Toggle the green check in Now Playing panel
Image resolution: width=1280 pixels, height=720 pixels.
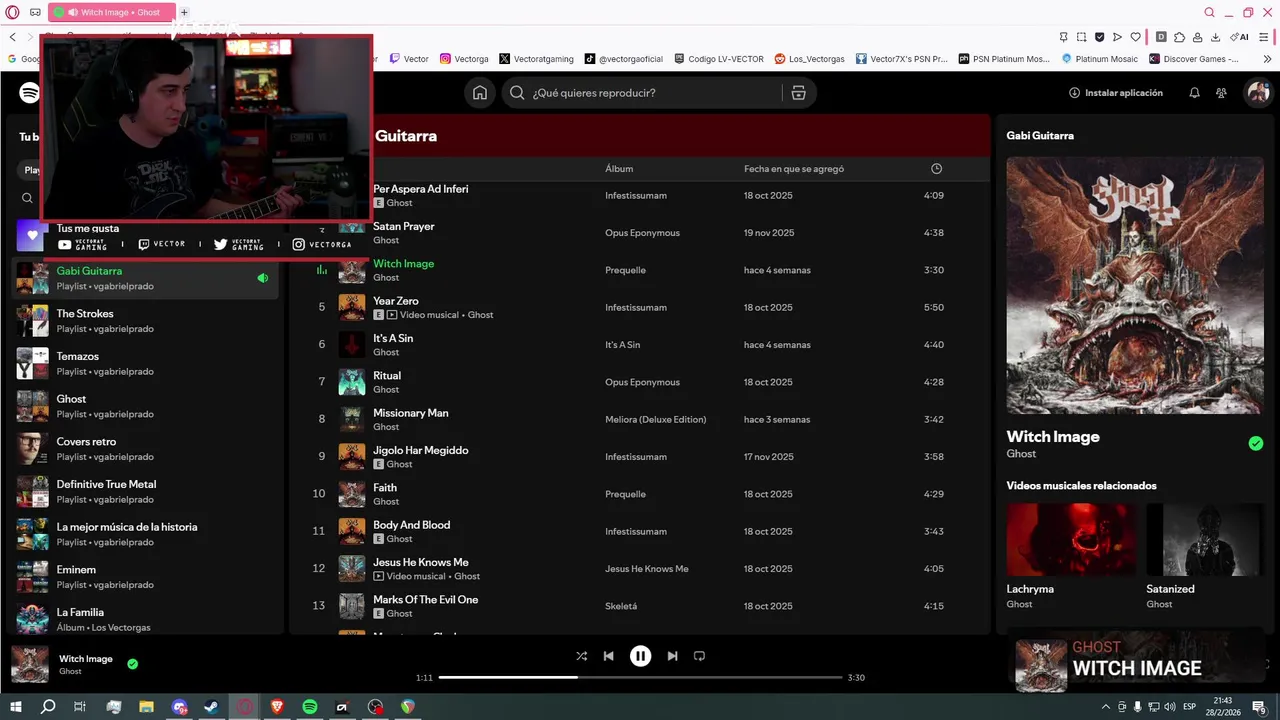pyautogui.click(x=1256, y=443)
